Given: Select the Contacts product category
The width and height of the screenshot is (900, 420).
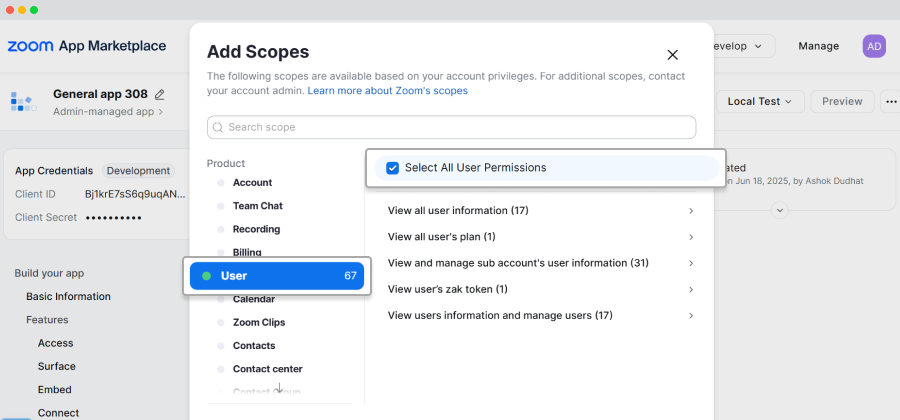Looking at the screenshot, I should click(254, 345).
